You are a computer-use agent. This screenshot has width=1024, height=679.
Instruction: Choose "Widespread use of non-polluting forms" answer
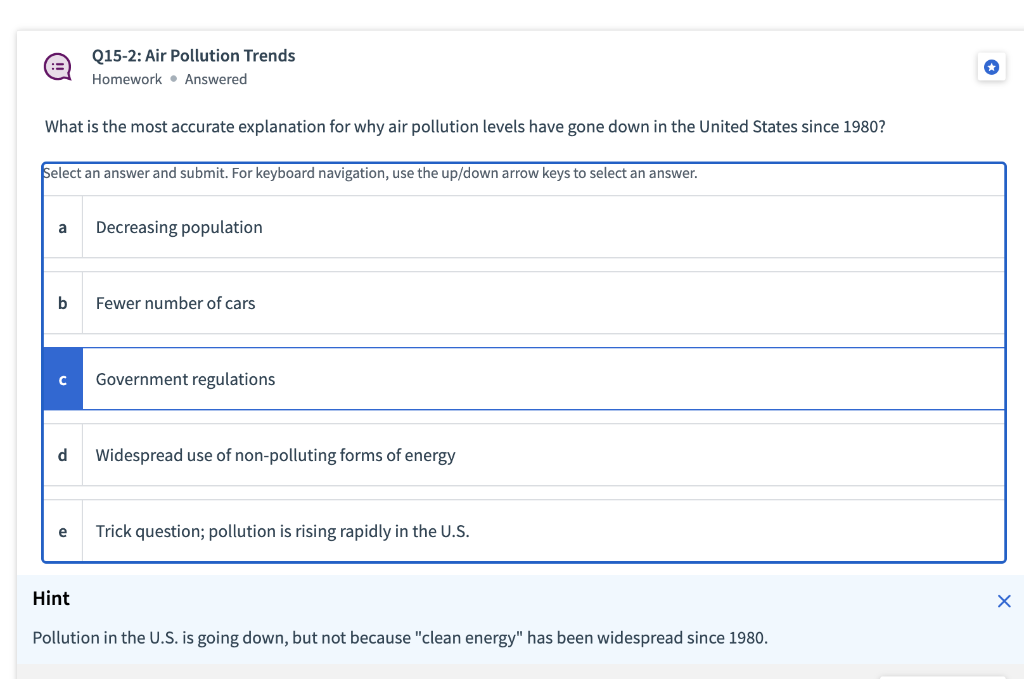tap(275, 455)
